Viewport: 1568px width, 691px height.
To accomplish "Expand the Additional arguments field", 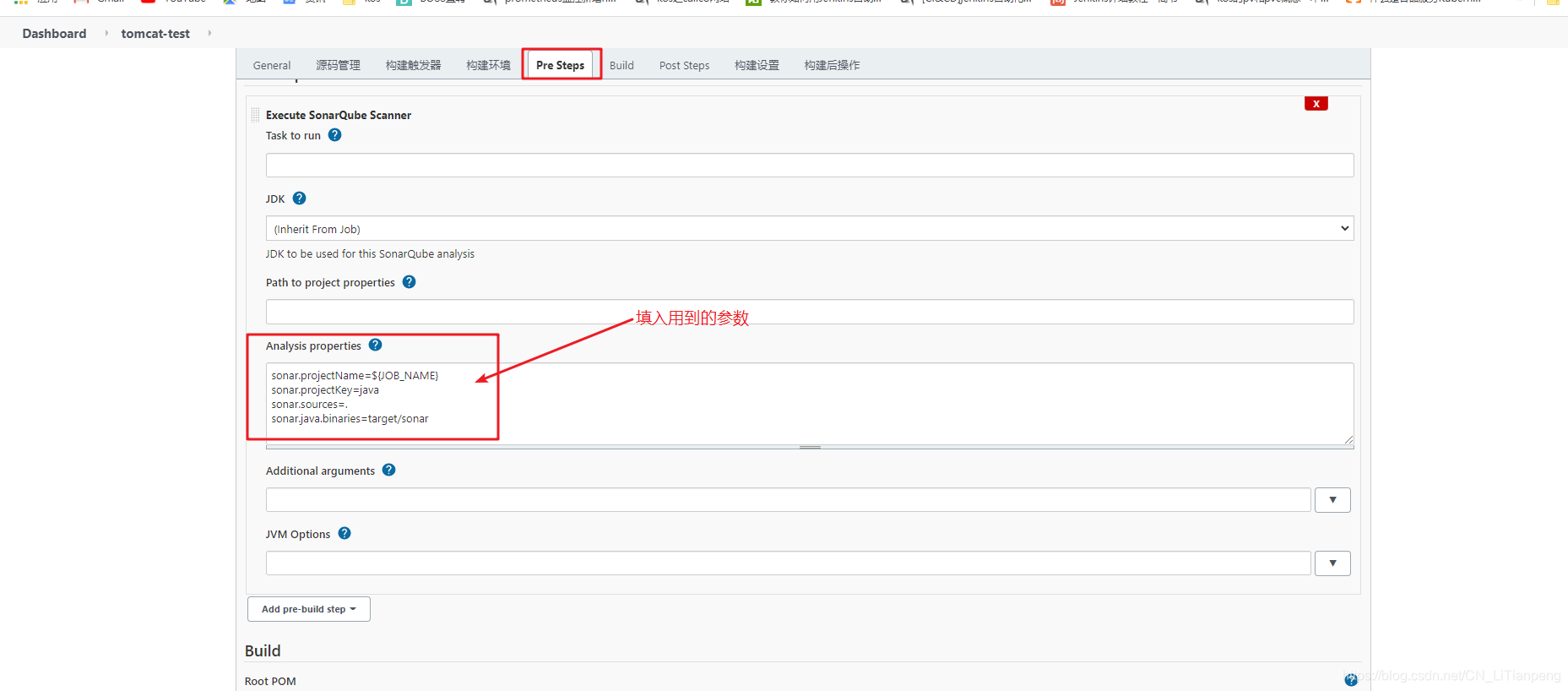I will 1332,500.
